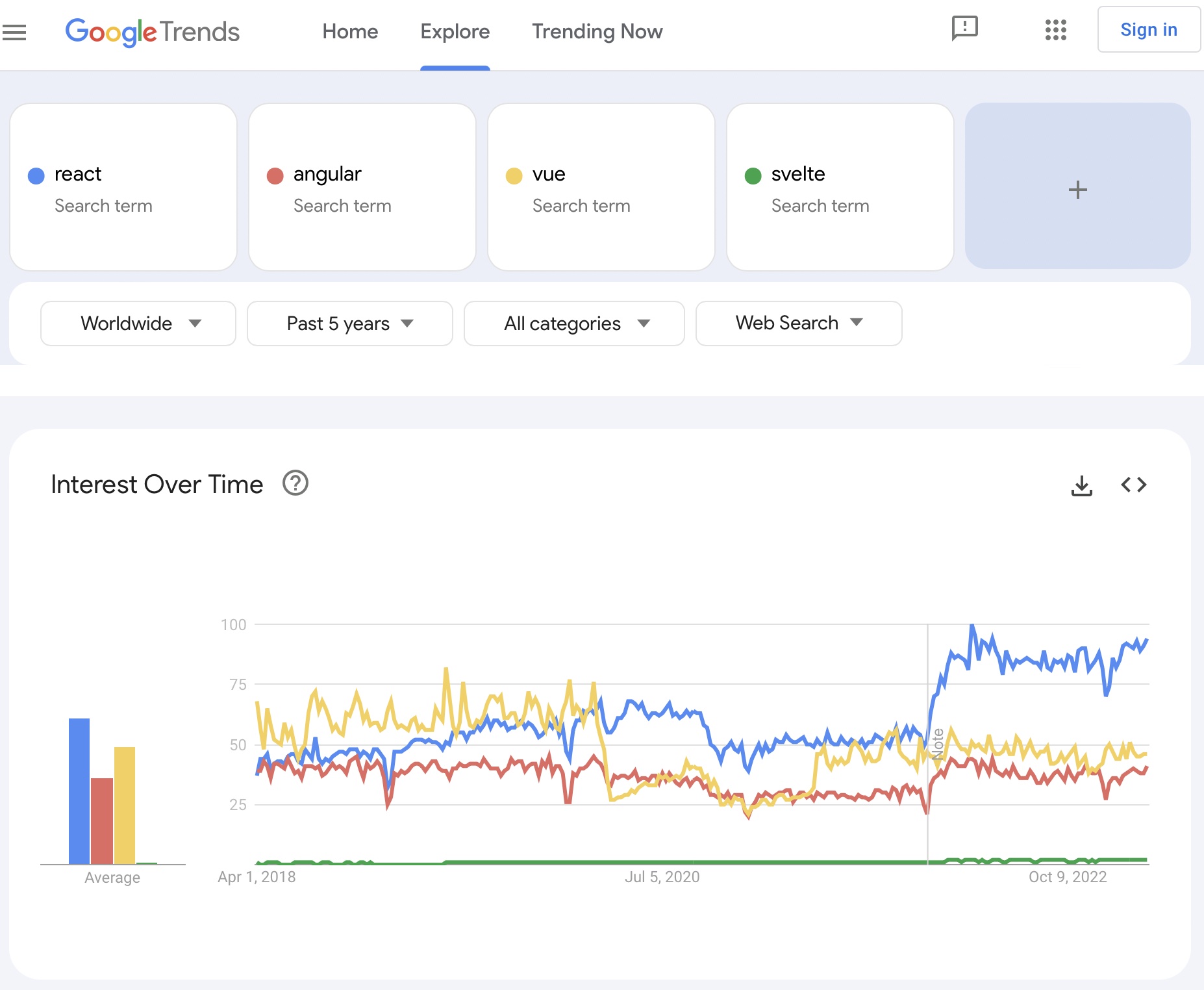Screen dimensions: 1204x990
Task: Open the send feedback icon
Action: click(965, 29)
